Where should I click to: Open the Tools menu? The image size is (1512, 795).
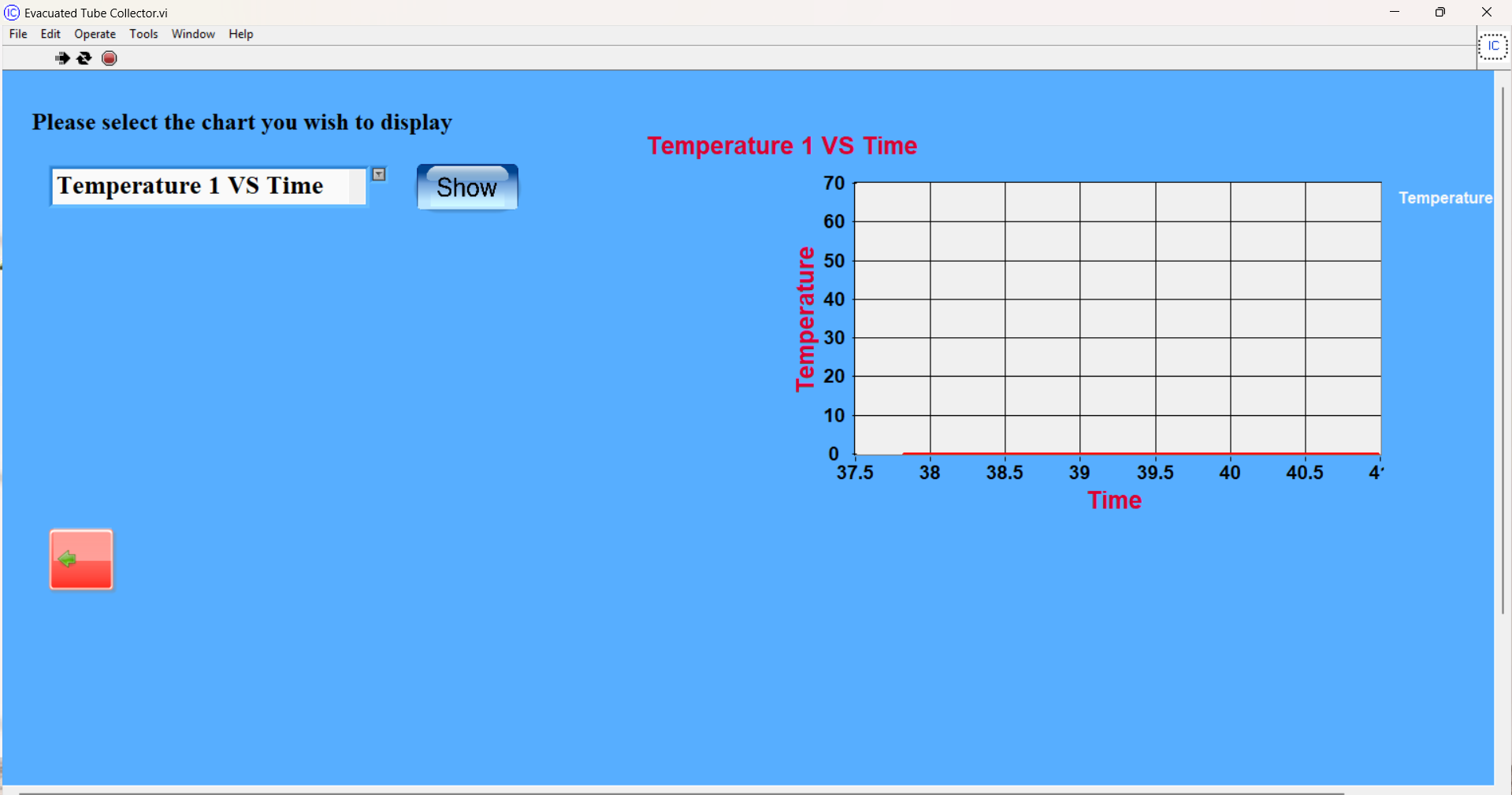point(143,34)
